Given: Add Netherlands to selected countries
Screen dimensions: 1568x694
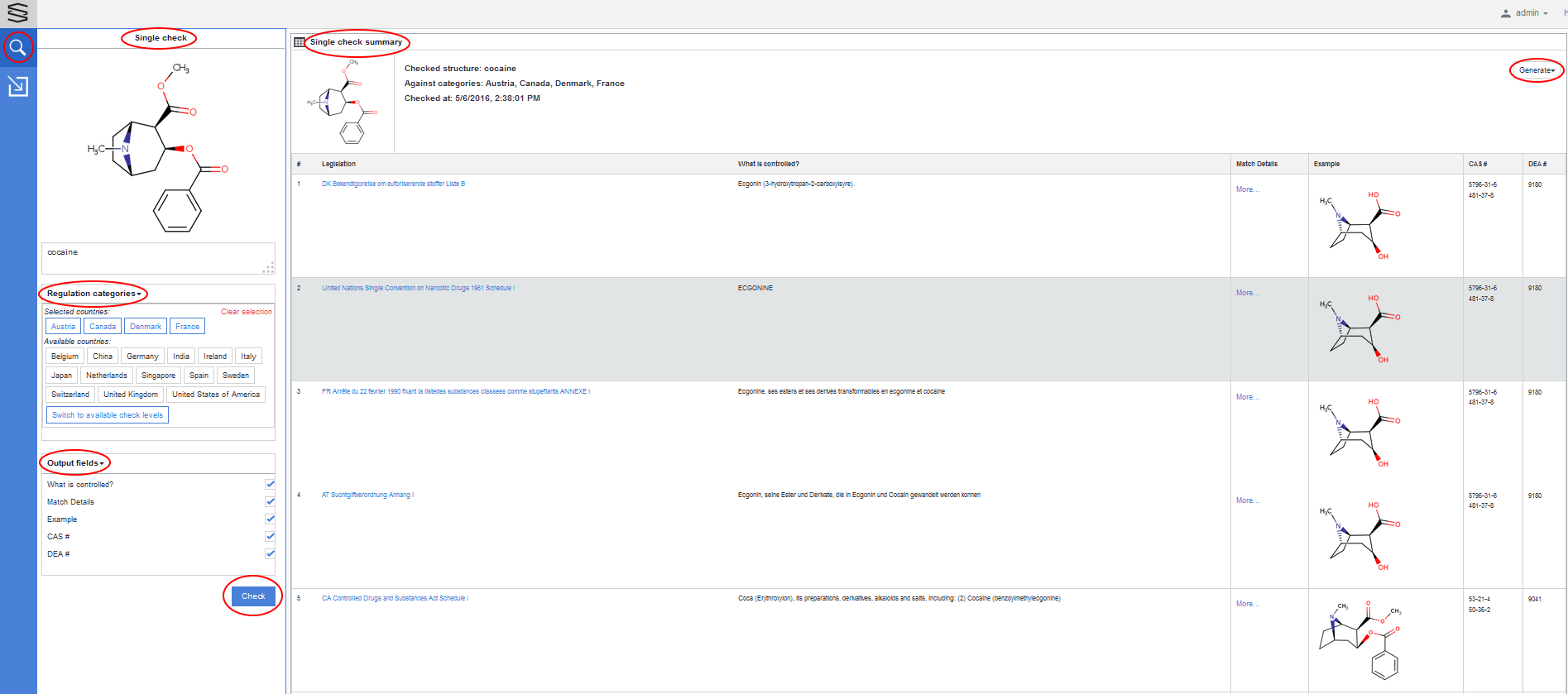Looking at the screenshot, I should pyautogui.click(x=107, y=375).
